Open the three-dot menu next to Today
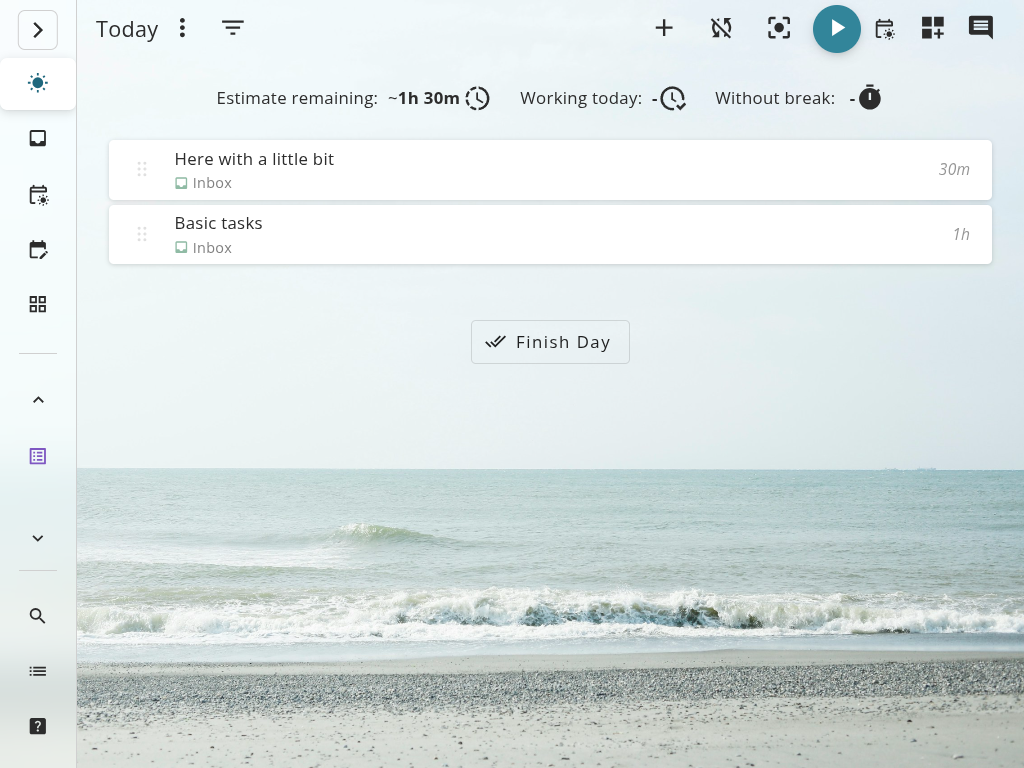This screenshot has height=768, width=1024. click(x=182, y=28)
